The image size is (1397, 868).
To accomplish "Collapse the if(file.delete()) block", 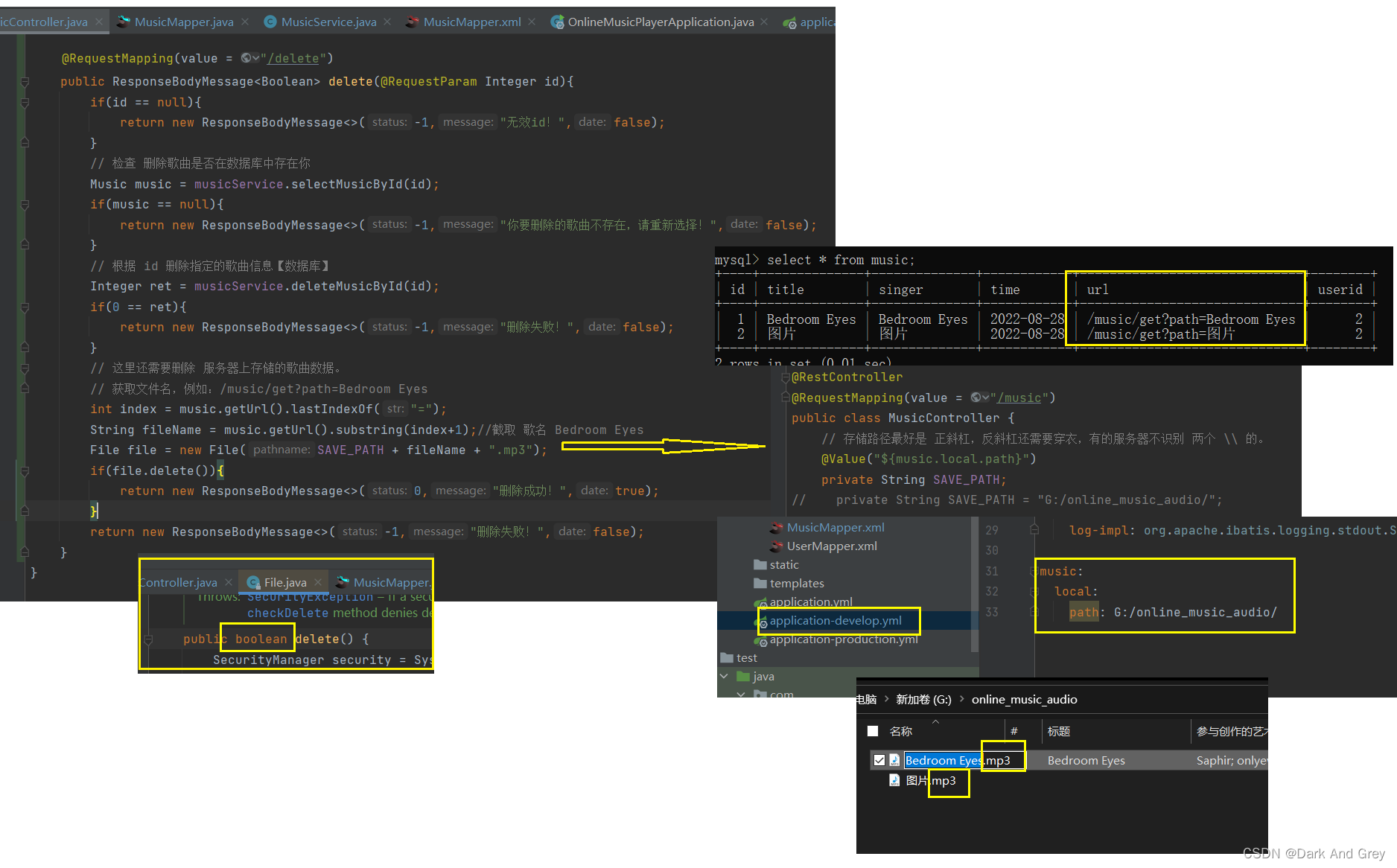I will 25,470.
